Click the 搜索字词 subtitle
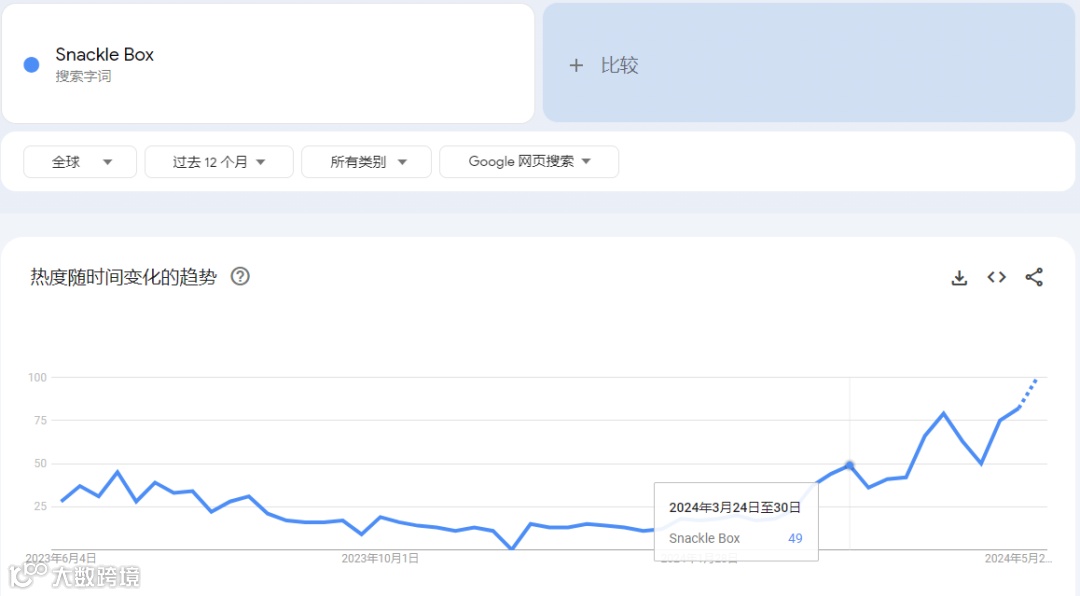The height and width of the screenshot is (596, 1080). (83, 76)
